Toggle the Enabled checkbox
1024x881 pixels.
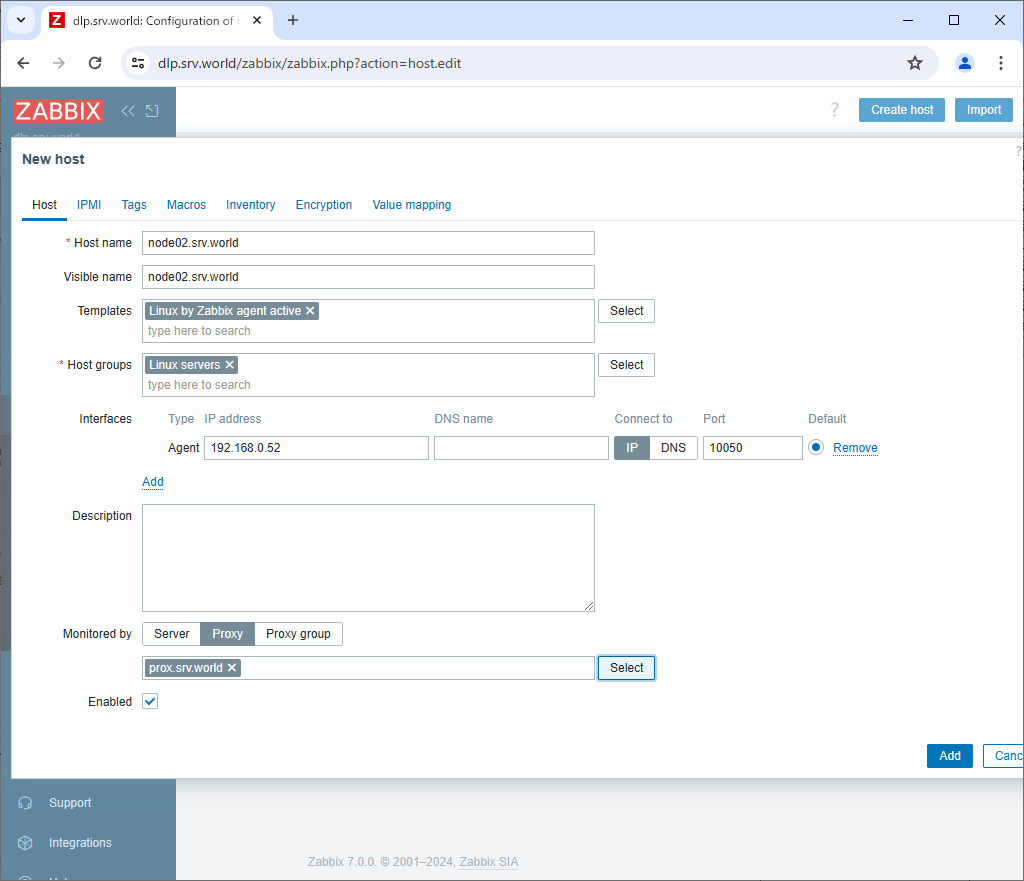pyautogui.click(x=150, y=702)
